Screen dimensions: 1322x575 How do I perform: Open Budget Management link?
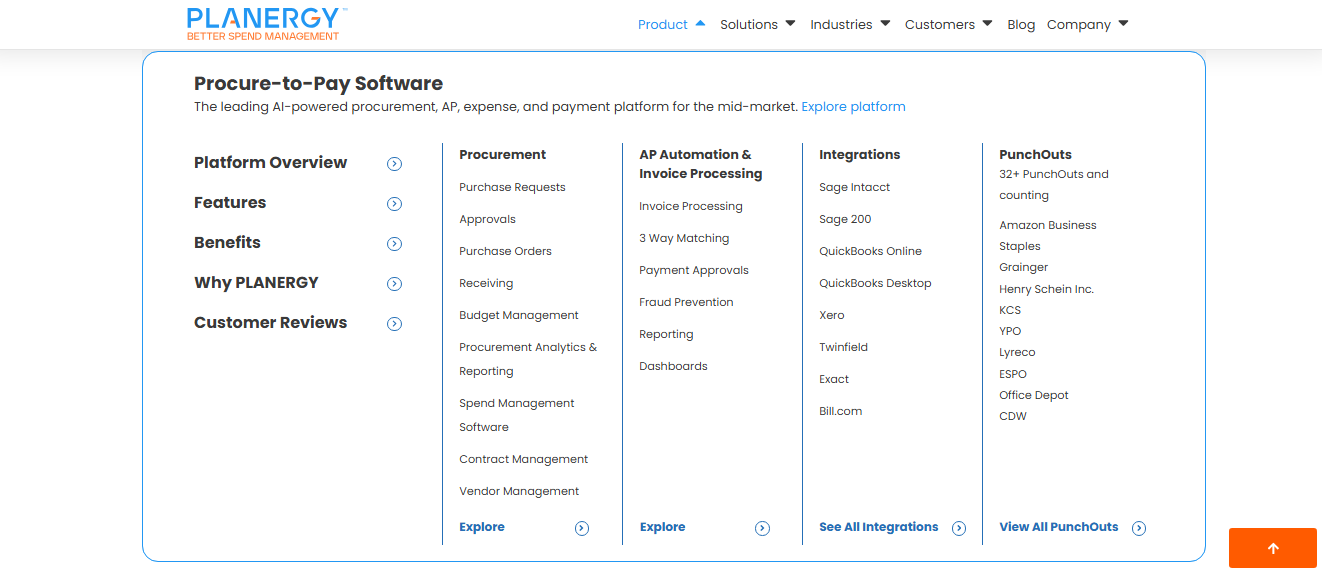click(x=519, y=315)
